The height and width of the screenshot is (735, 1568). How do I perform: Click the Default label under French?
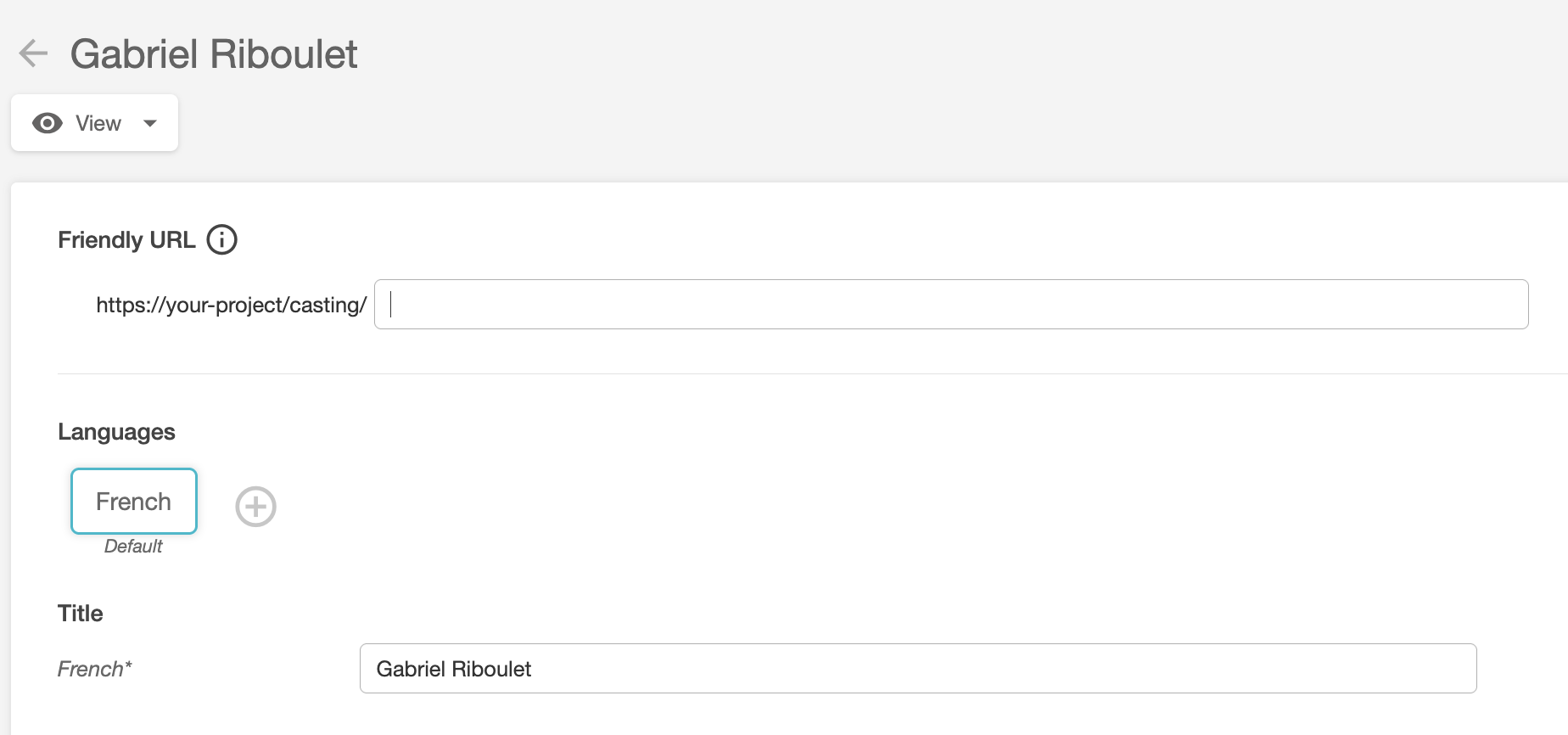133,547
